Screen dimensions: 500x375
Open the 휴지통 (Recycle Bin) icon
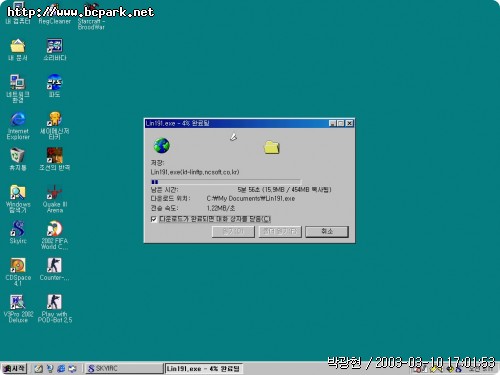click(18, 159)
